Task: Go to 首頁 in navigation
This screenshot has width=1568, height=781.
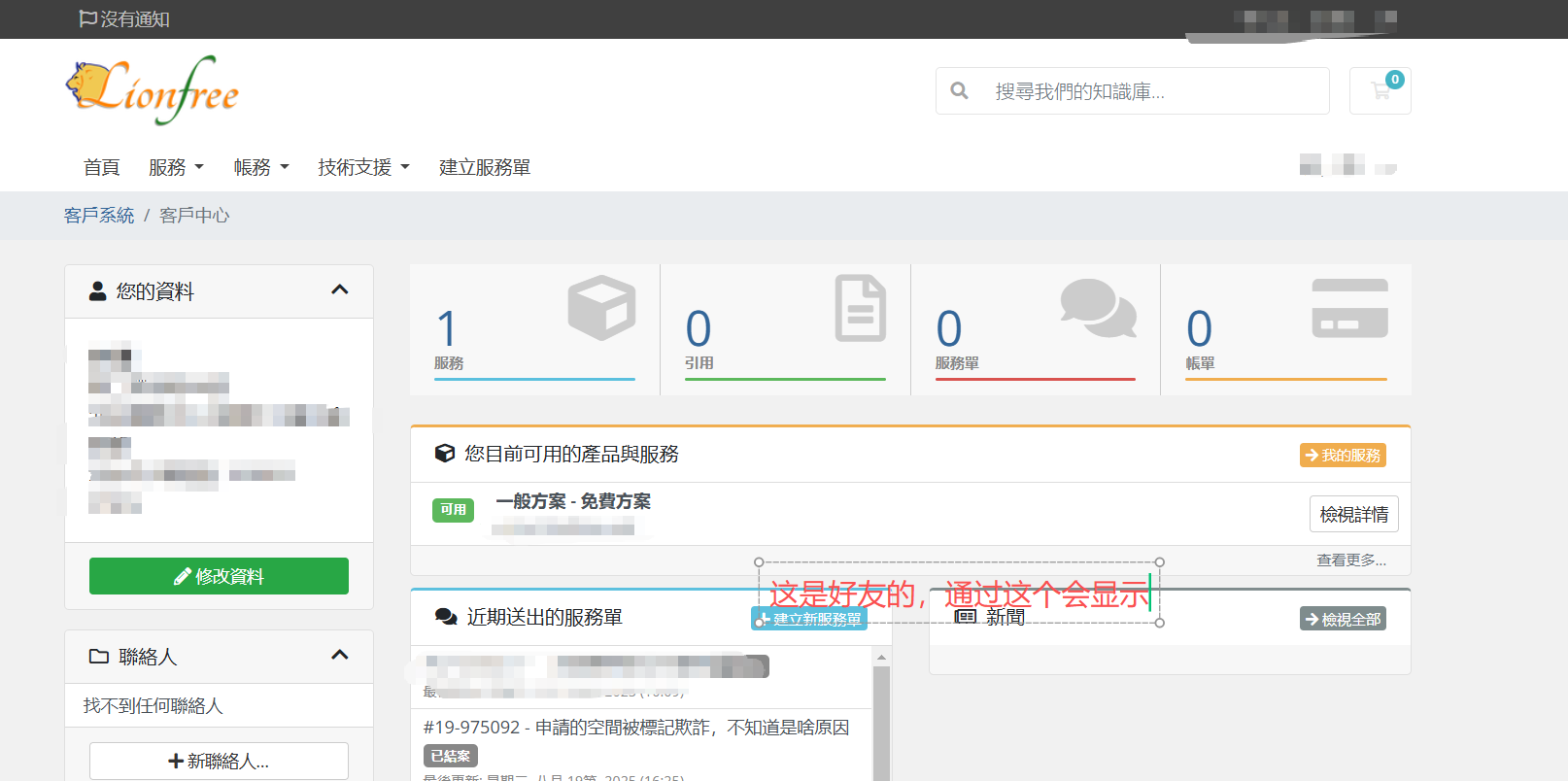Action: pos(101,167)
